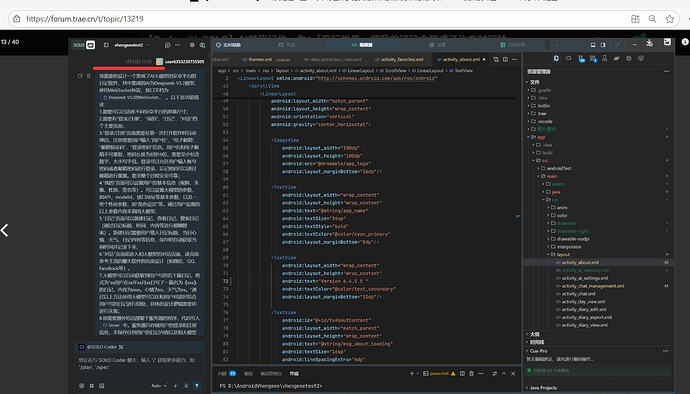Close the terminal panel with X
This screenshot has width=690, height=394.
pyautogui.click(x=513, y=373)
